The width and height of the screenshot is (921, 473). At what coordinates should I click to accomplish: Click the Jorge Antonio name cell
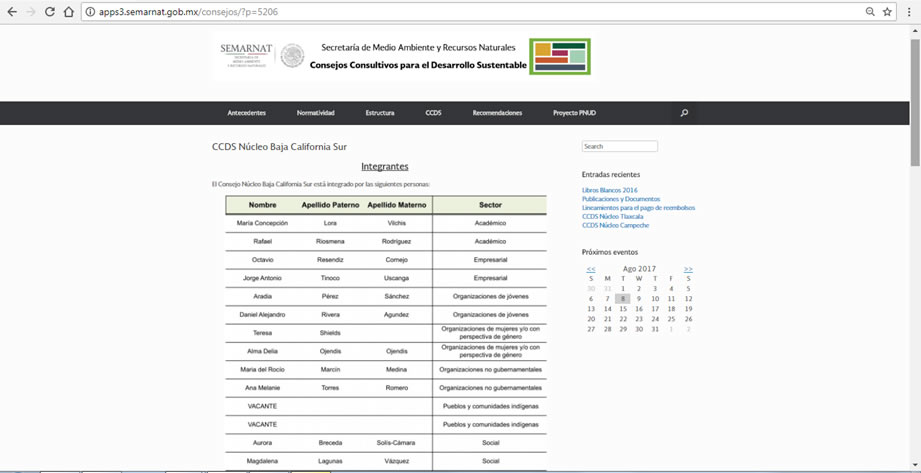point(262,278)
